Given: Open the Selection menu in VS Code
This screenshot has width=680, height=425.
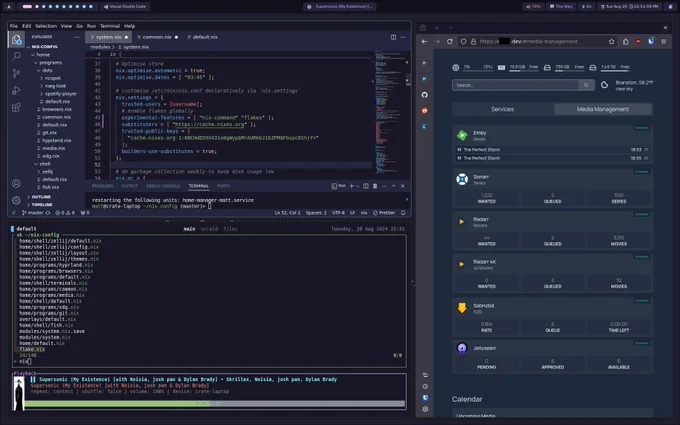Looking at the screenshot, I should (46, 26).
